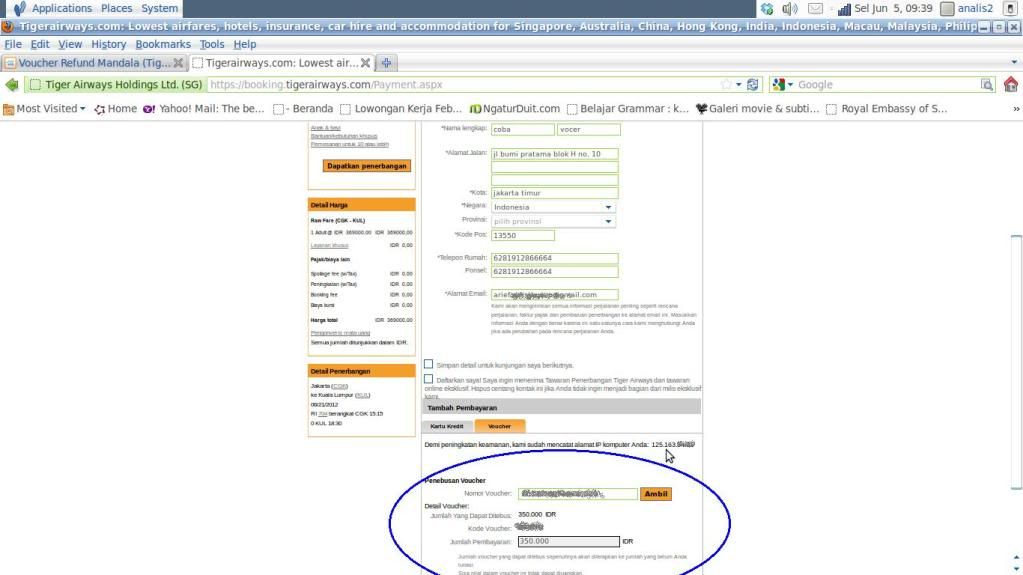The width and height of the screenshot is (1023, 575).
Task: Open the analis2 user menu
Action: pyautogui.click(x=968, y=8)
